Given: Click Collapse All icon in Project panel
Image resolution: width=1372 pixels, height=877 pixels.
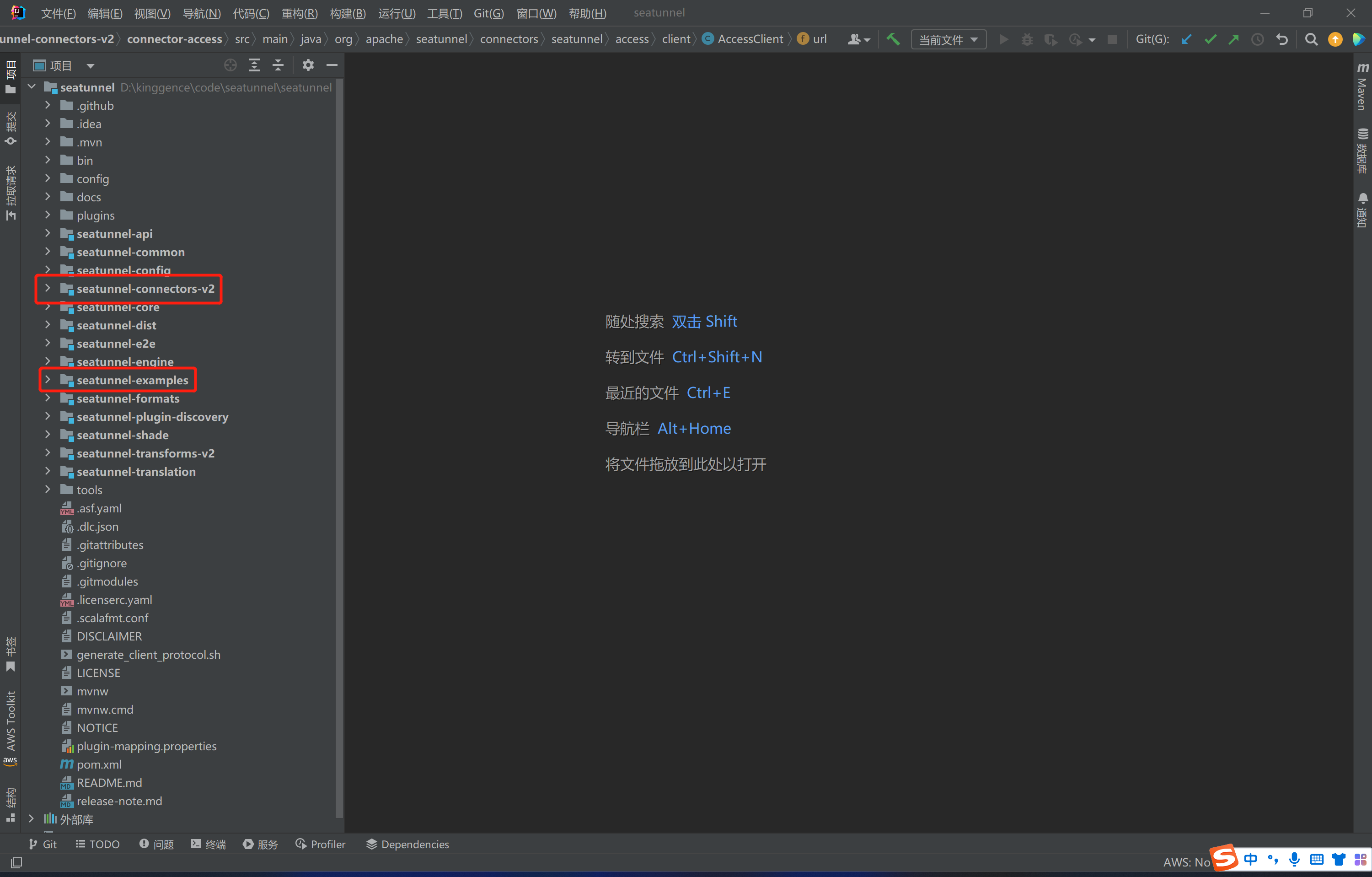Looking at the screenshot, I should (x=278, y=65).
